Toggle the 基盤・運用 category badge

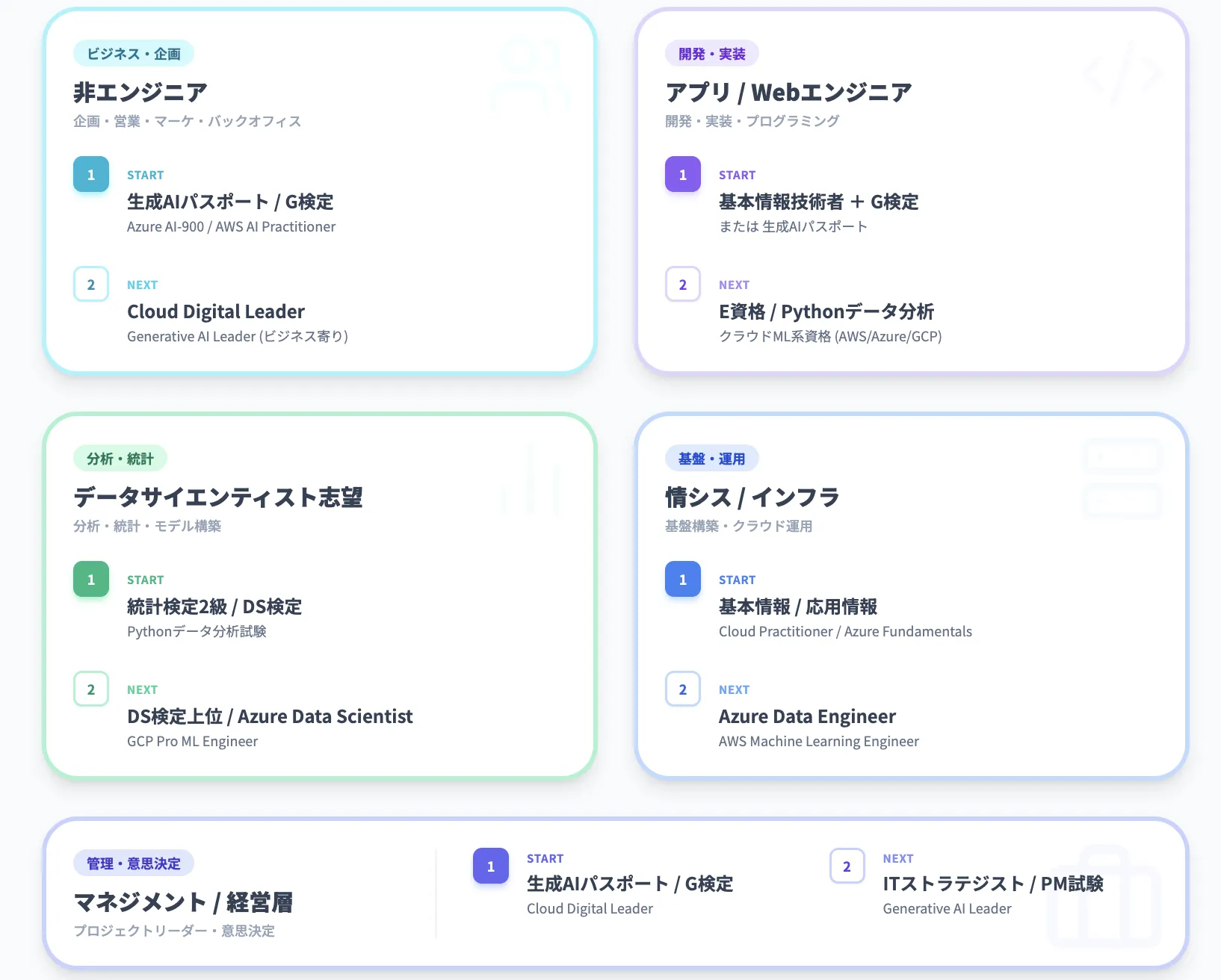pos(711,458)
